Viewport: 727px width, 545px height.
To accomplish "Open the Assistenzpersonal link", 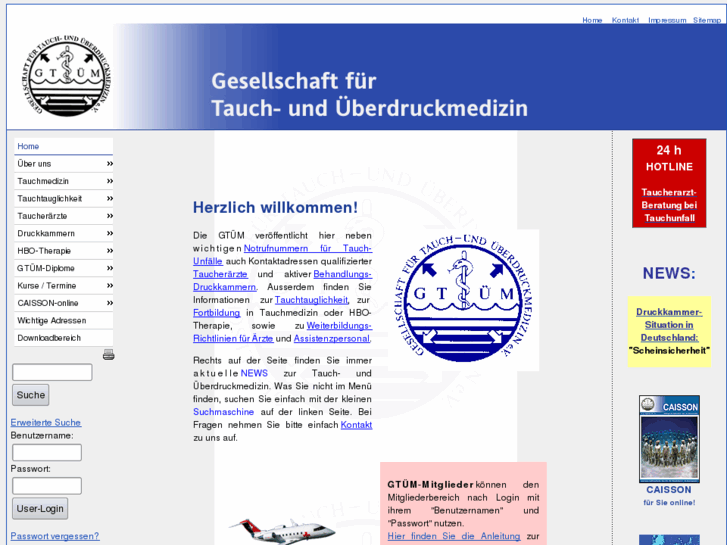I will [332, 339].
